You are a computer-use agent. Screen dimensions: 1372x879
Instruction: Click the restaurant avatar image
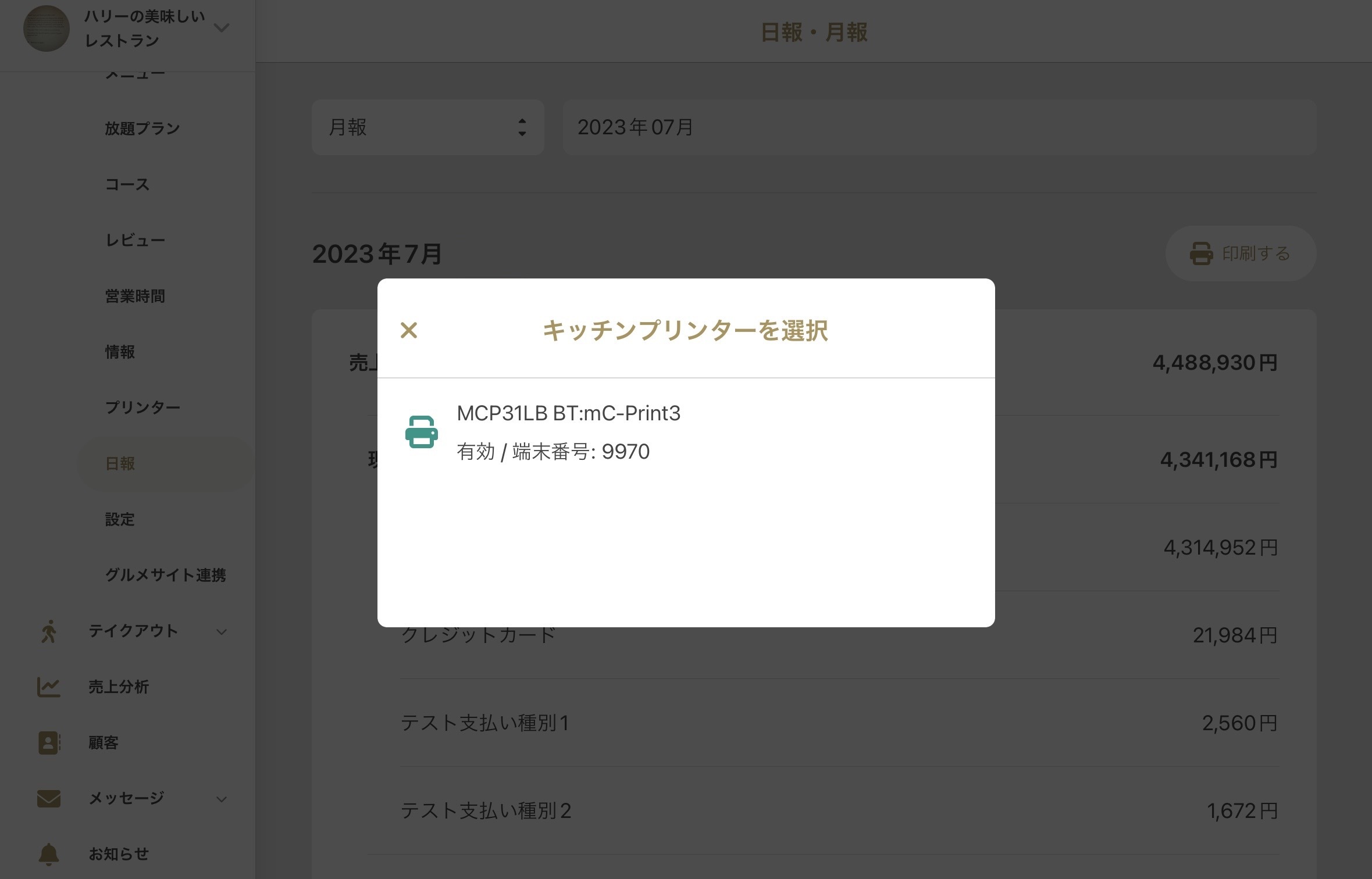pos(47,28)
